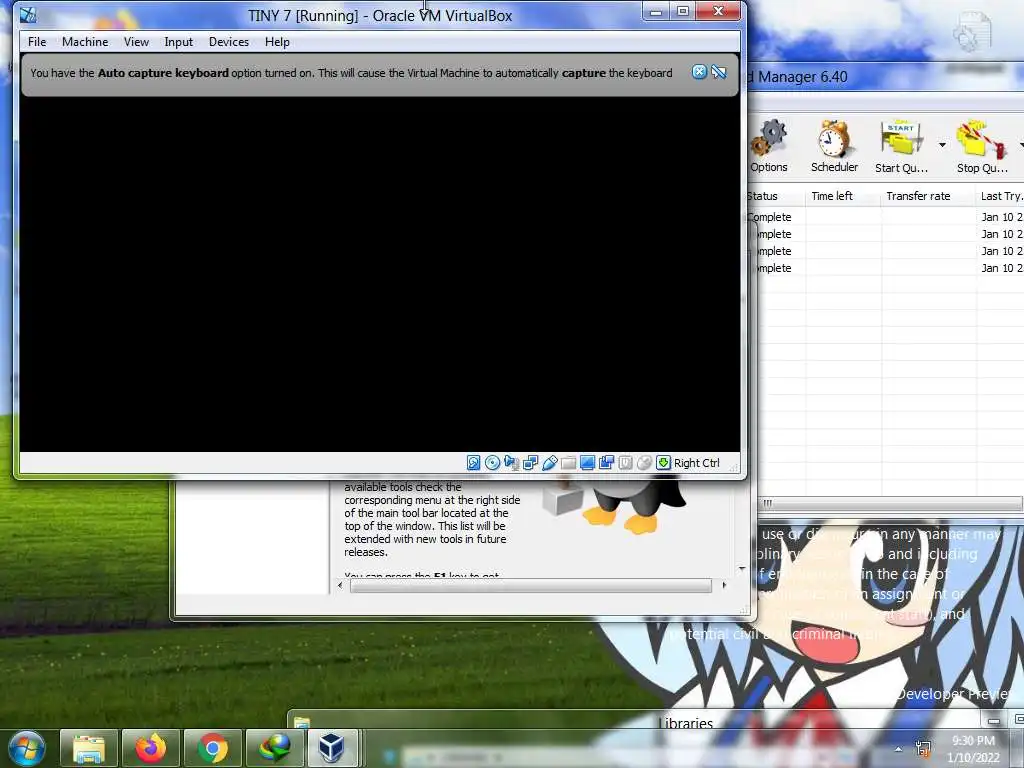Click Stop Queue in Download Manager
This screenshot has height=768, width=1024.
(x=982, y=146)
